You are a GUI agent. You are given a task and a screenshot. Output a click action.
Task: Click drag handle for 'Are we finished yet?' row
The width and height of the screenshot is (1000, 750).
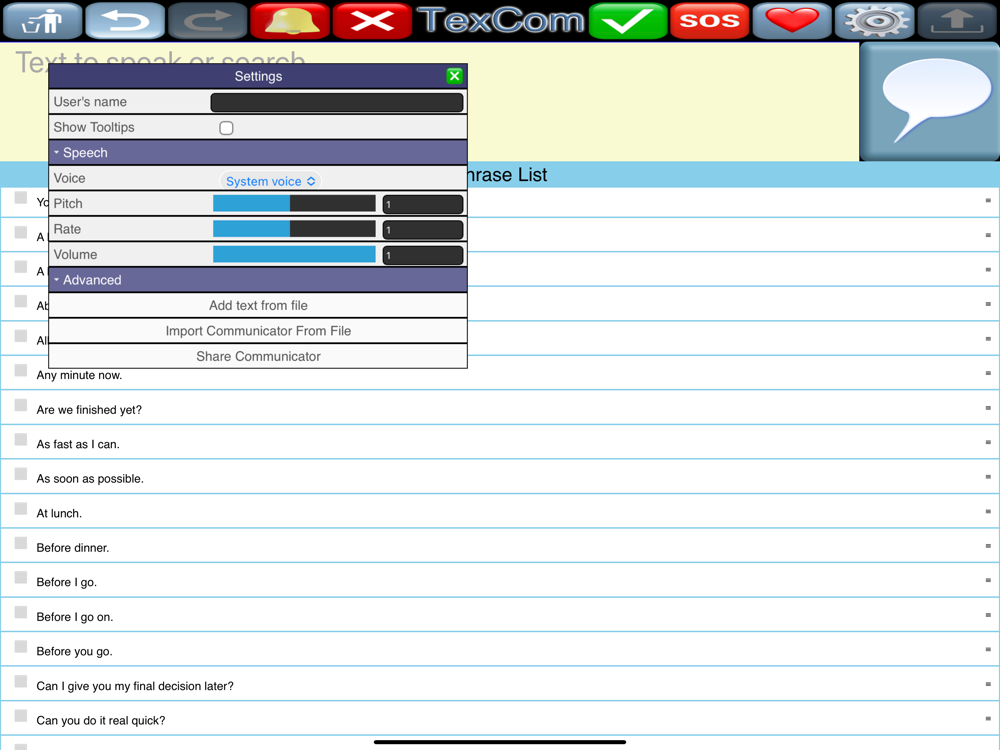point(988,408)
